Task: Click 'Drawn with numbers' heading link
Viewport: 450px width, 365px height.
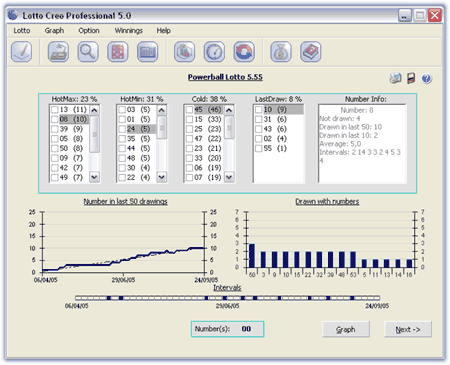Action: (327, 201)
